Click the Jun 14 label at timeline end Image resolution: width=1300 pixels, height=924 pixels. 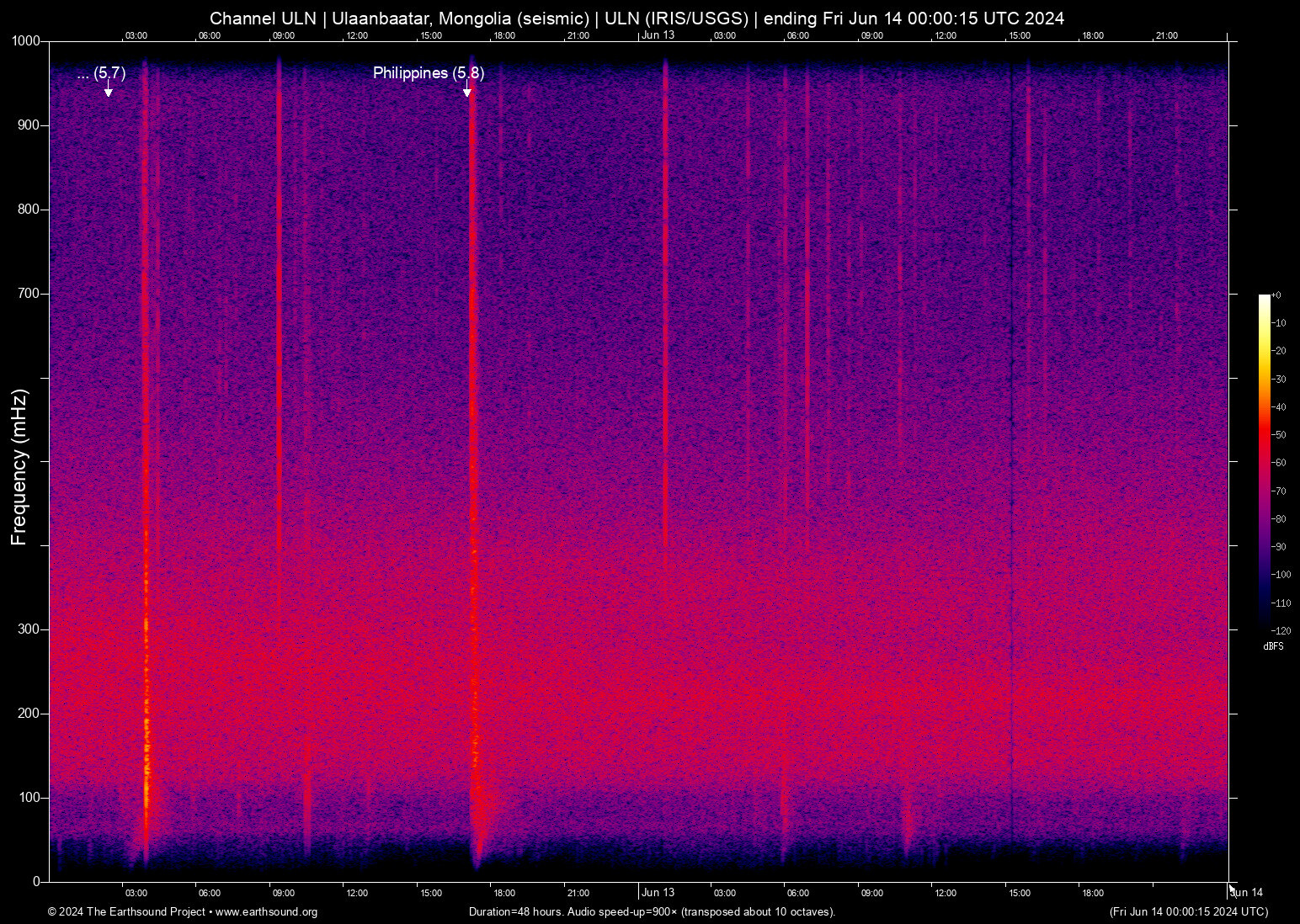[x=1245, y=892]
